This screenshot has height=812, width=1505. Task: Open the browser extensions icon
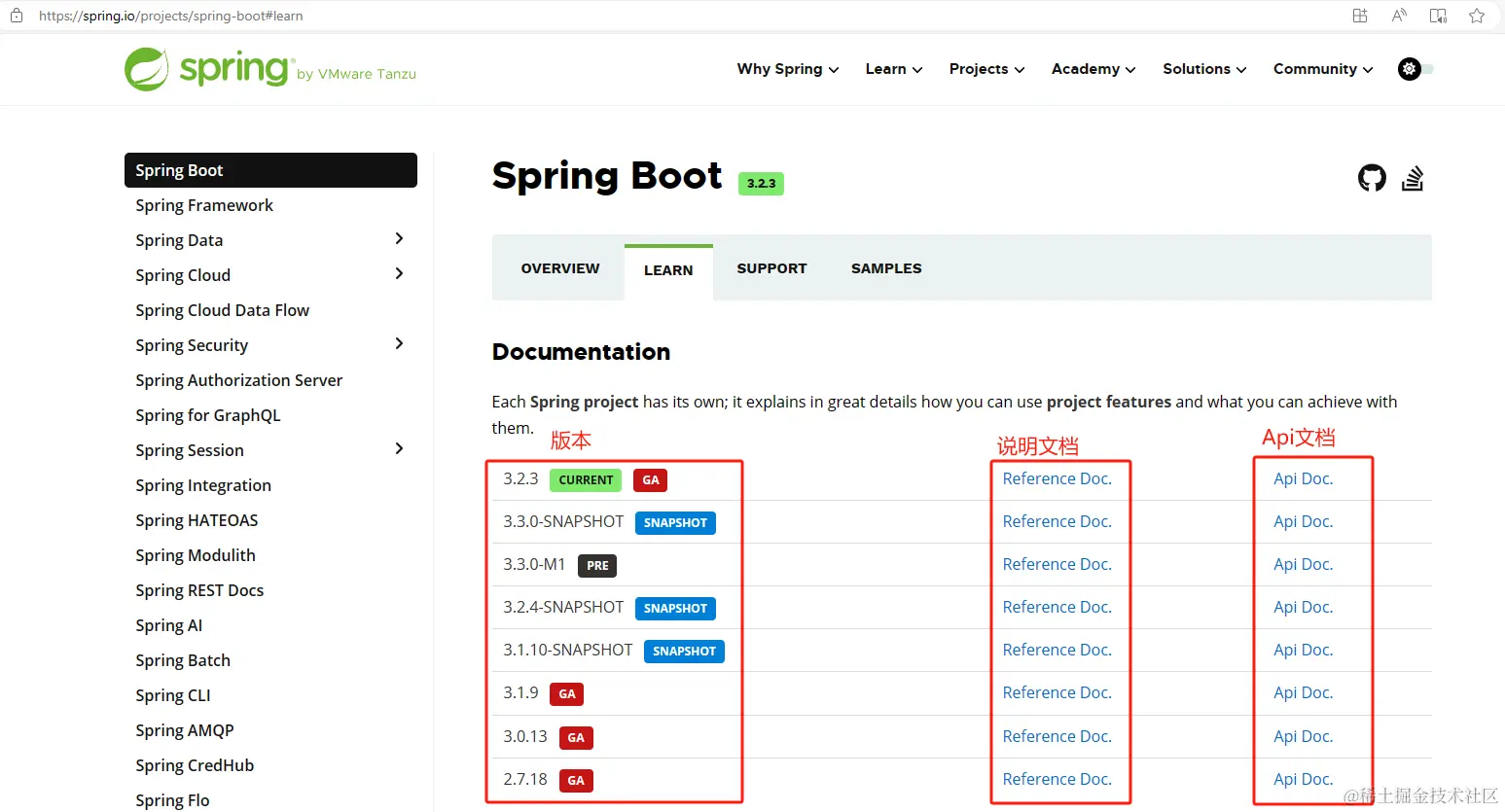pos(1360,16)
